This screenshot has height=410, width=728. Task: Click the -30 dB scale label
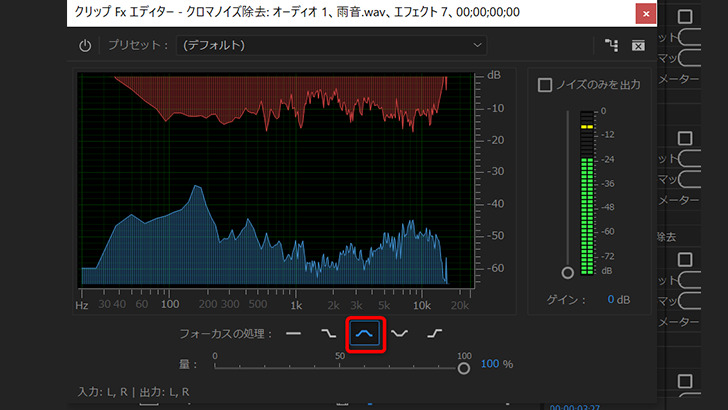[x=495, y=171]
